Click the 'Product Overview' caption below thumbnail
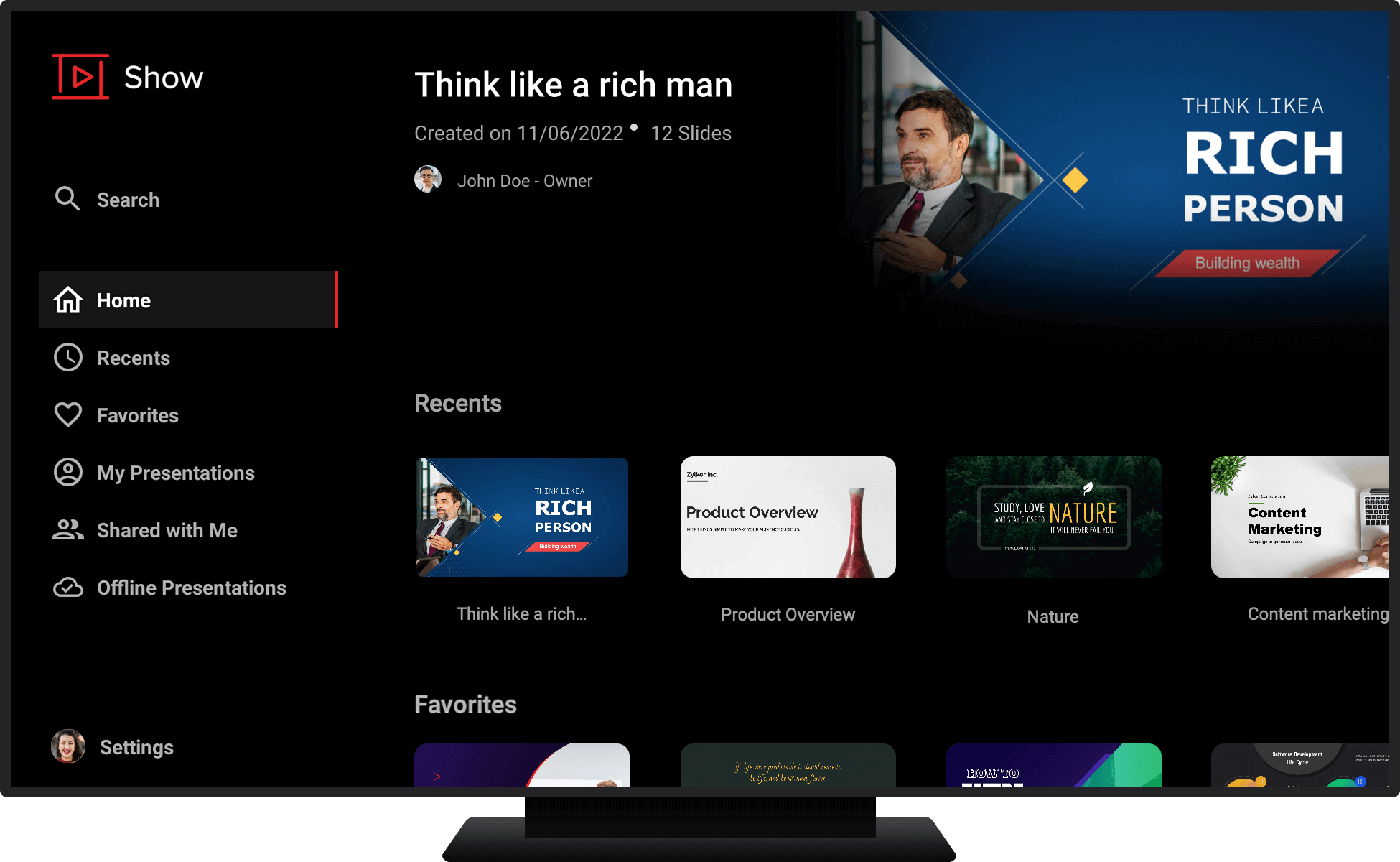This screenshot has height=862, width=1400. 788,615
